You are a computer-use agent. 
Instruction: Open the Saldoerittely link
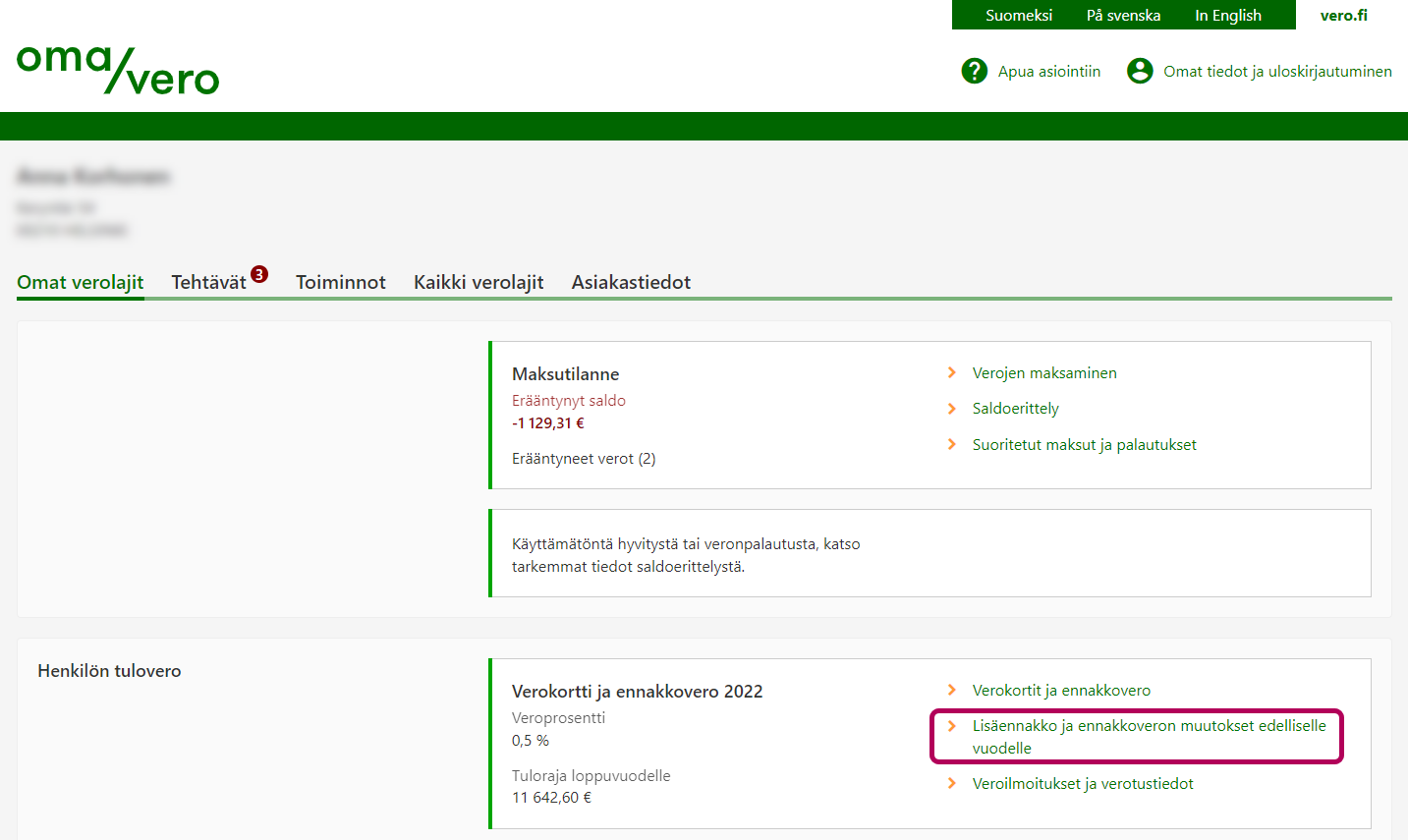coord(1015,409)
